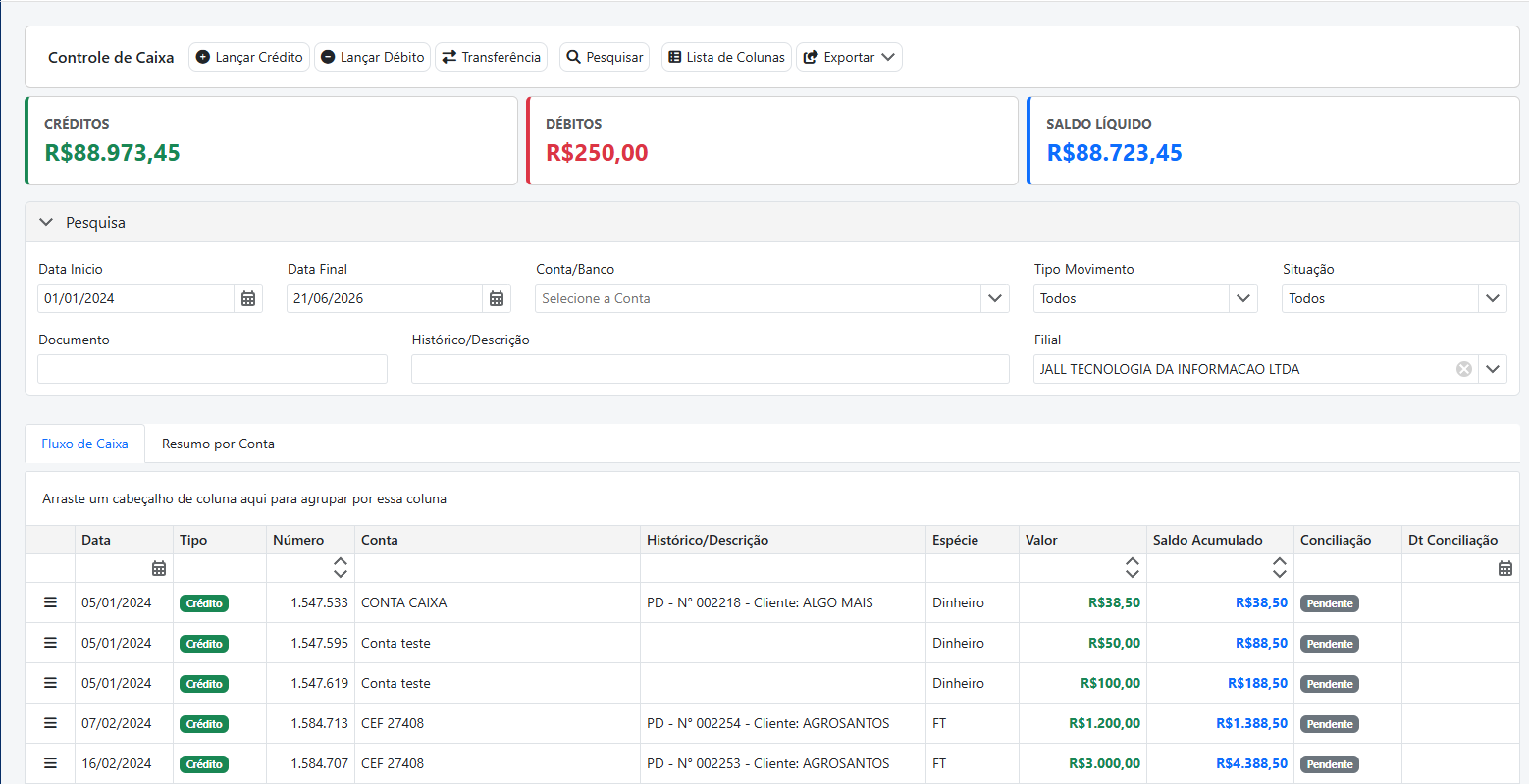Sort by Conciliação column header
The height and width of the screenshot is (784, 1529).
tap(1347, 540)
